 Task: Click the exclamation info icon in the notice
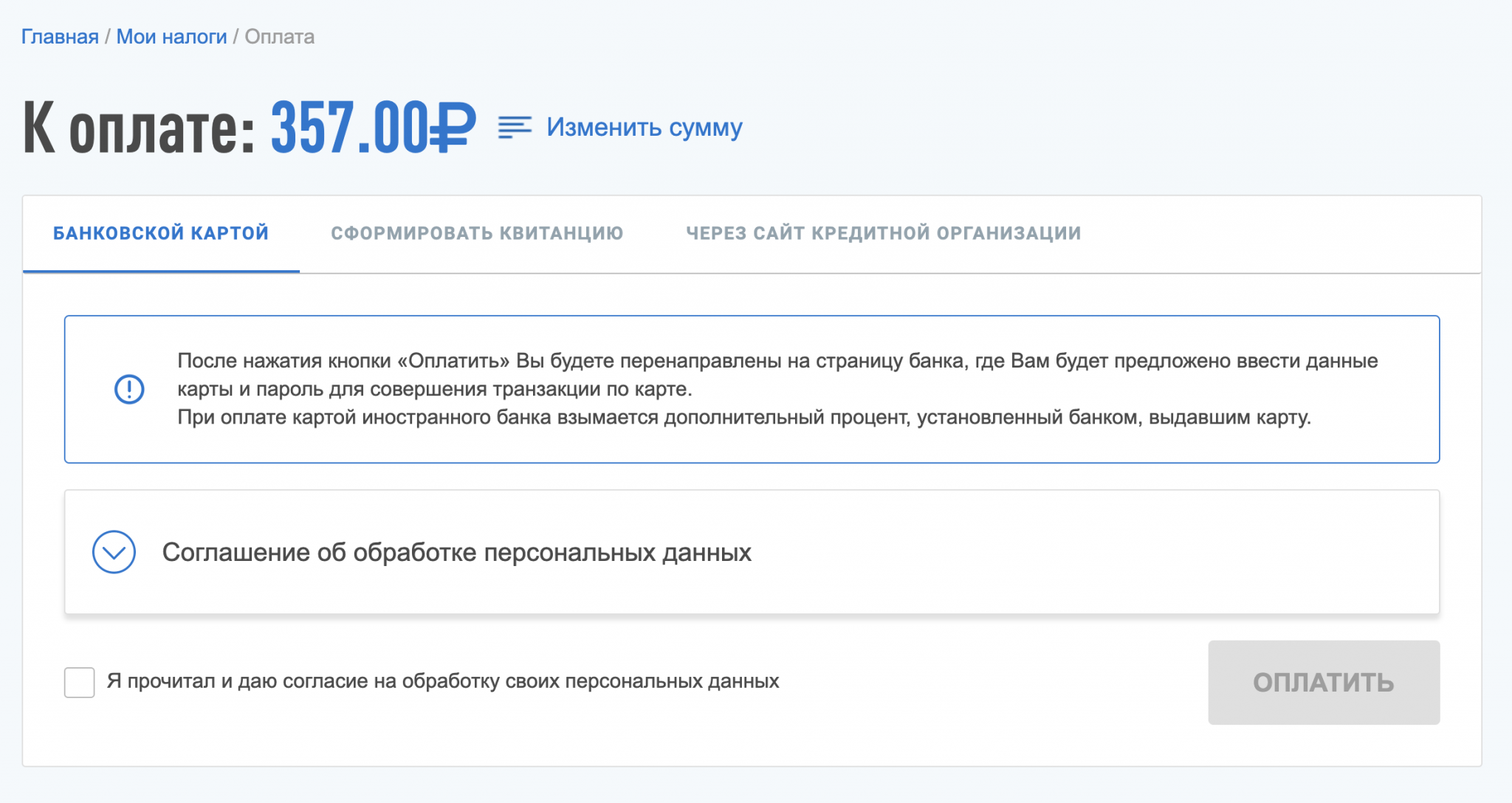129,389
